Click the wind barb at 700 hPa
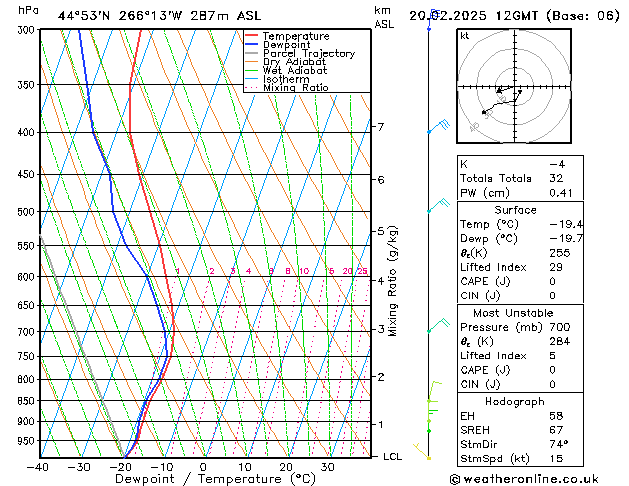 coord(439,325)
